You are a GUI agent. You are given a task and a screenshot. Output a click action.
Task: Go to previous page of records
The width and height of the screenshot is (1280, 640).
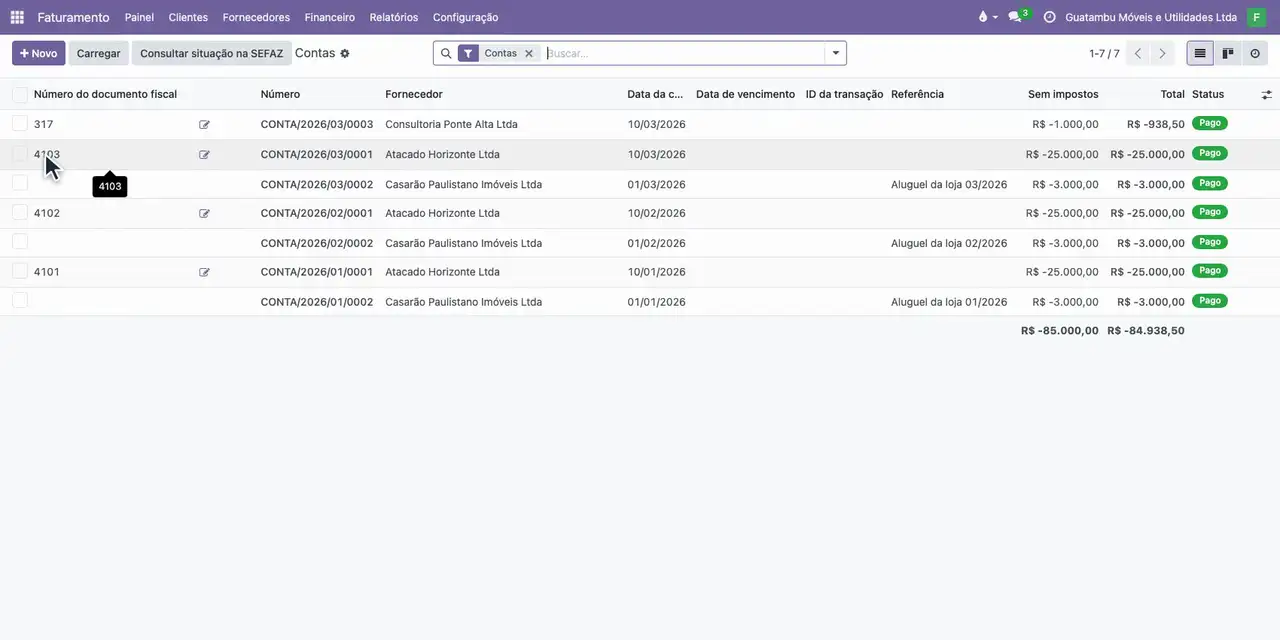point(1137,53)
